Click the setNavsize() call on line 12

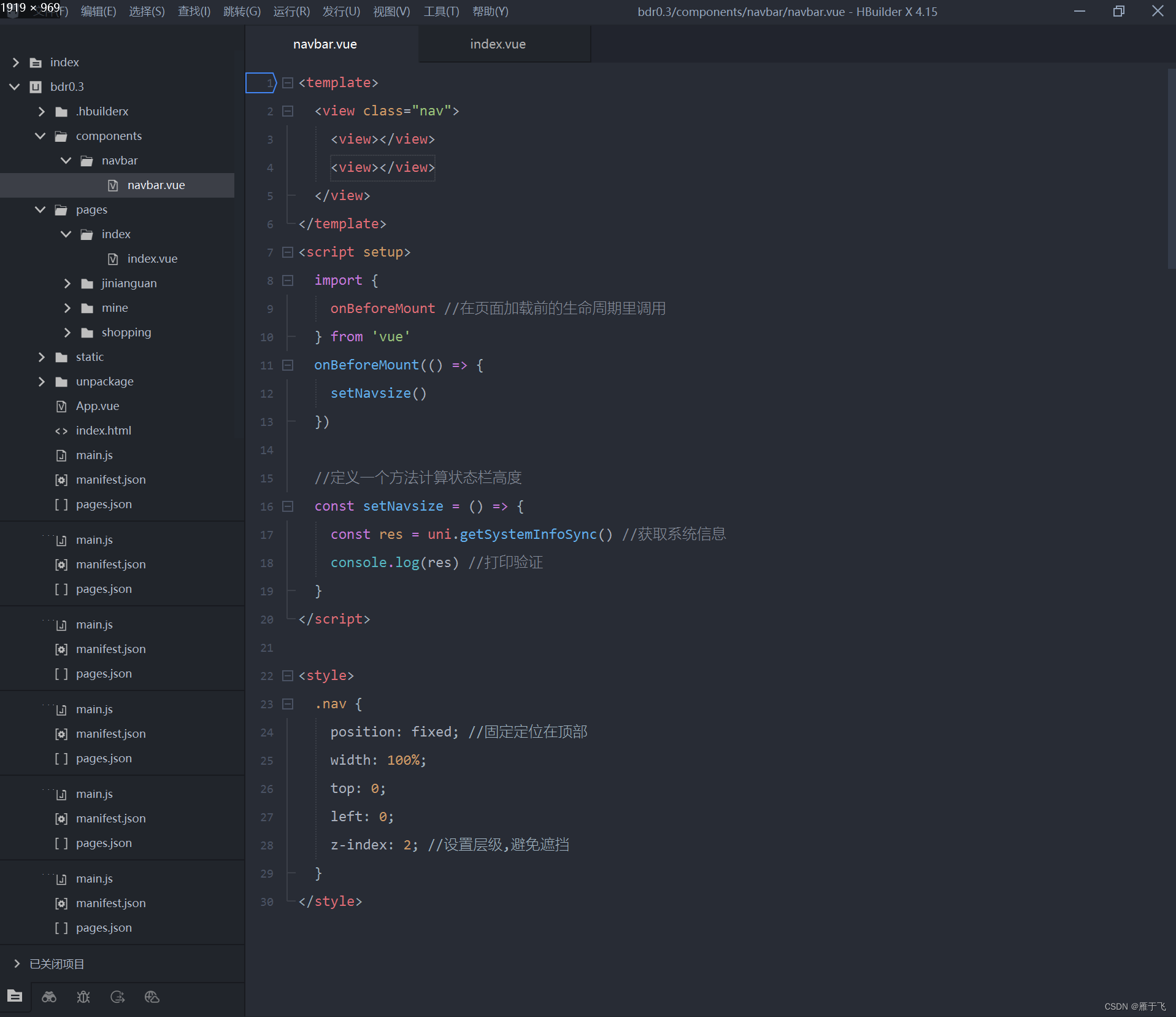[379, 393]
